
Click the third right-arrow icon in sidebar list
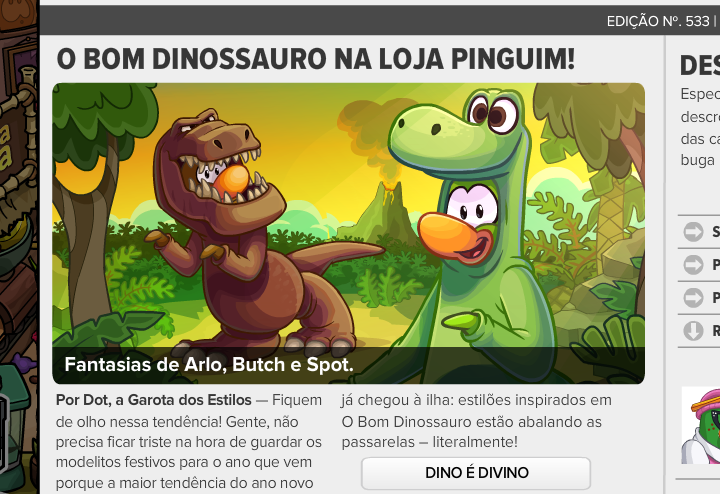(693, 298)
